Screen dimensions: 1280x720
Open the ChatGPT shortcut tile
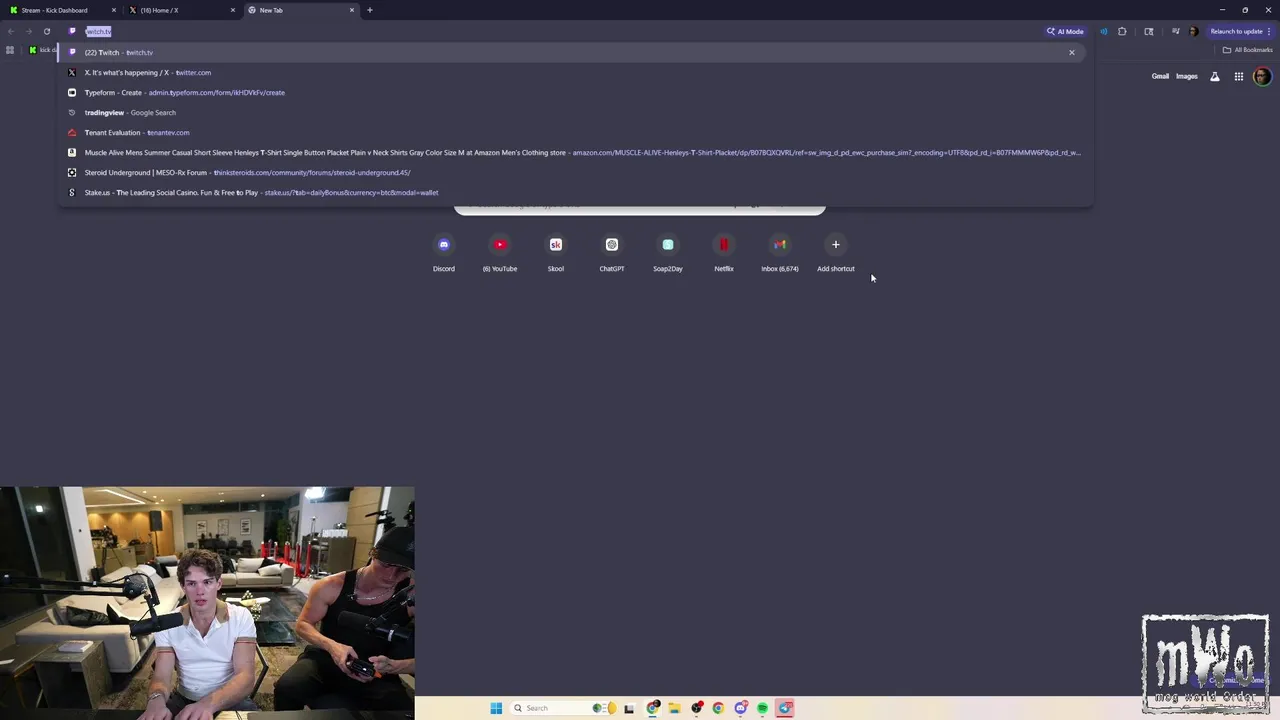[x=612, y=252]
